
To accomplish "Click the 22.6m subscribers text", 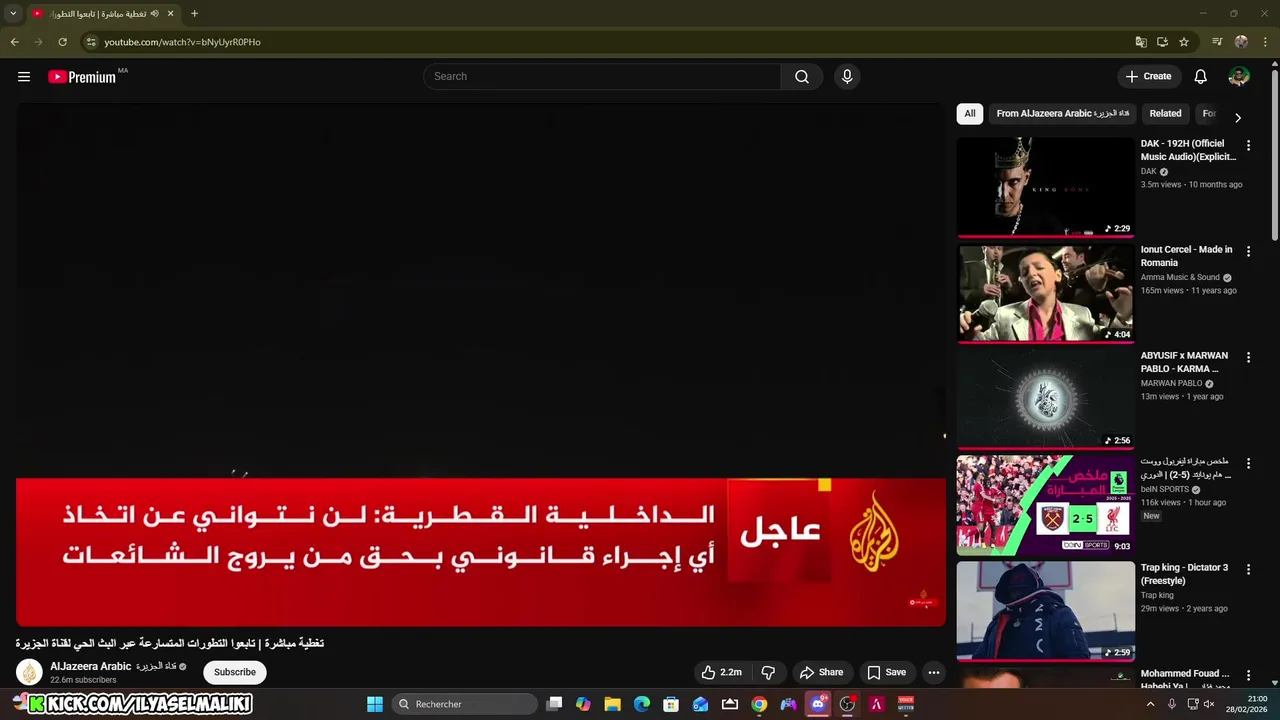I will (x=83, y=680).
